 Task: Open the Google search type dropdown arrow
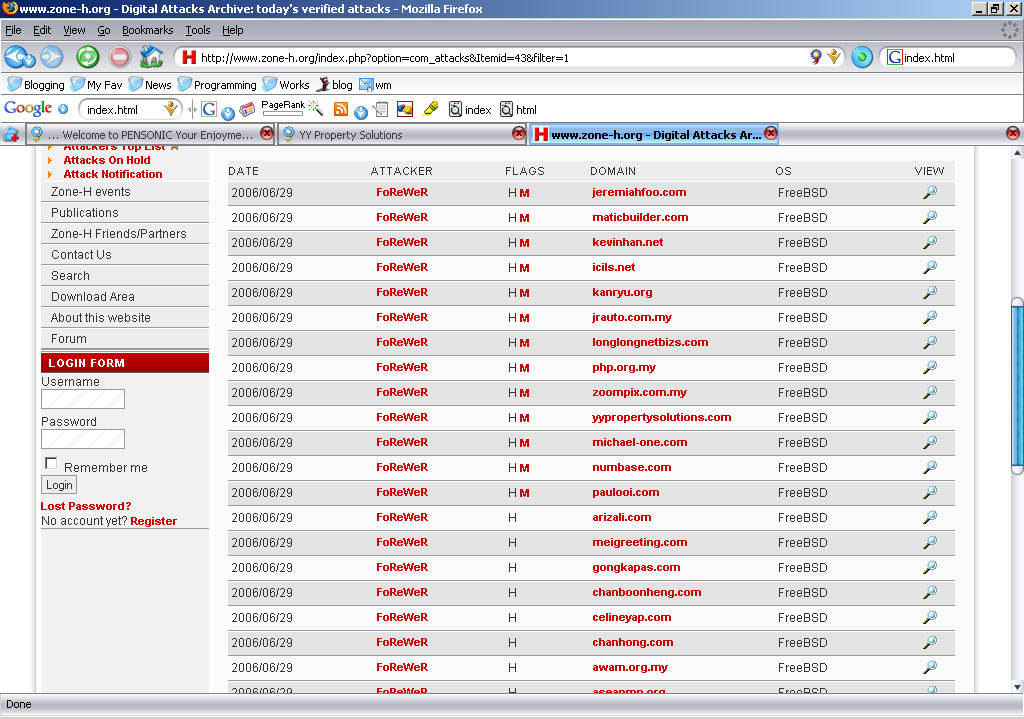(228, 114)
